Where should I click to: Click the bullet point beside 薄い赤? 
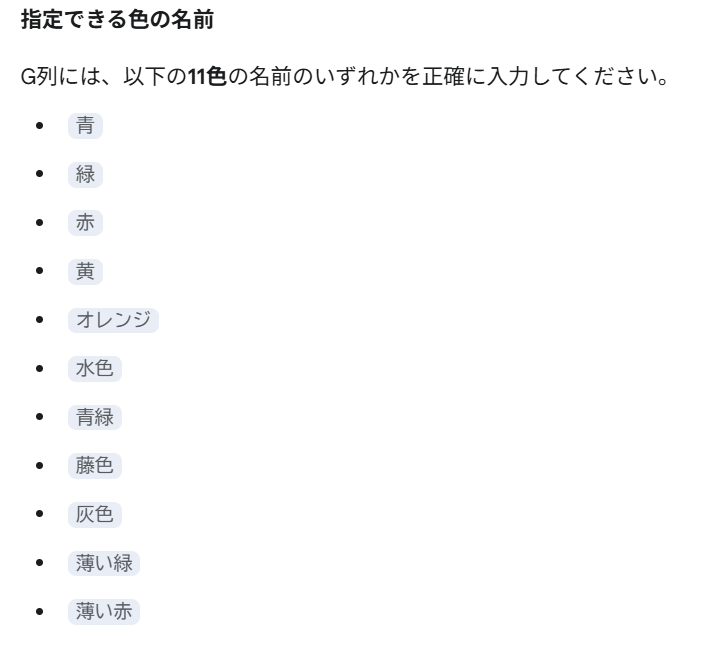click(39, 609)
